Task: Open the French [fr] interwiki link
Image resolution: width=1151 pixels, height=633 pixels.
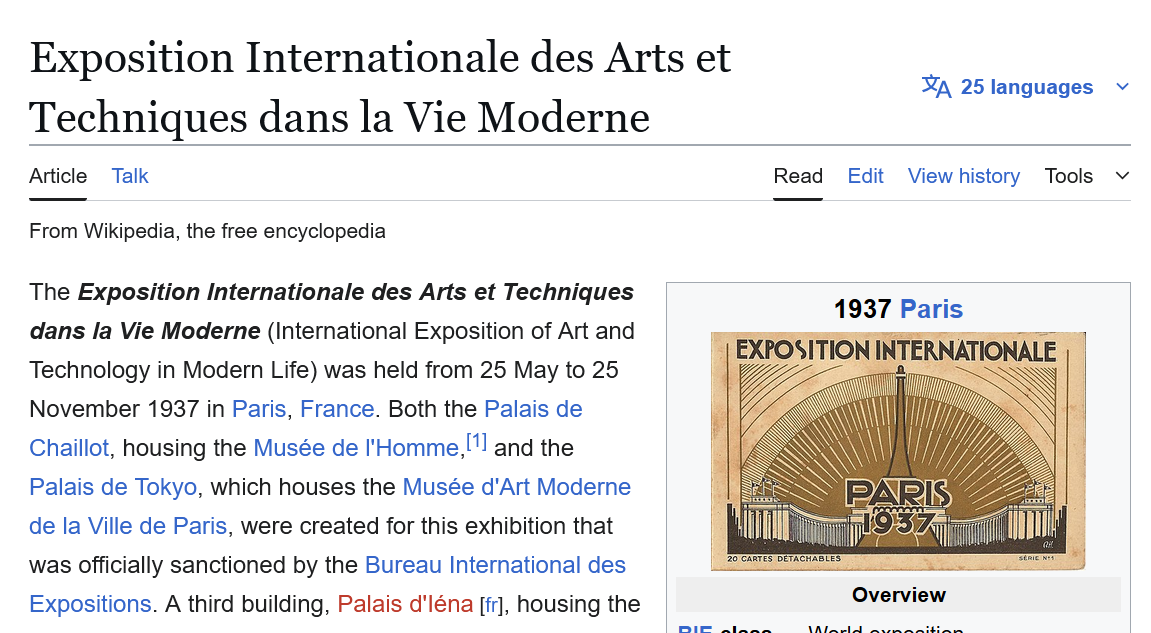Action: tap(491, 606)
